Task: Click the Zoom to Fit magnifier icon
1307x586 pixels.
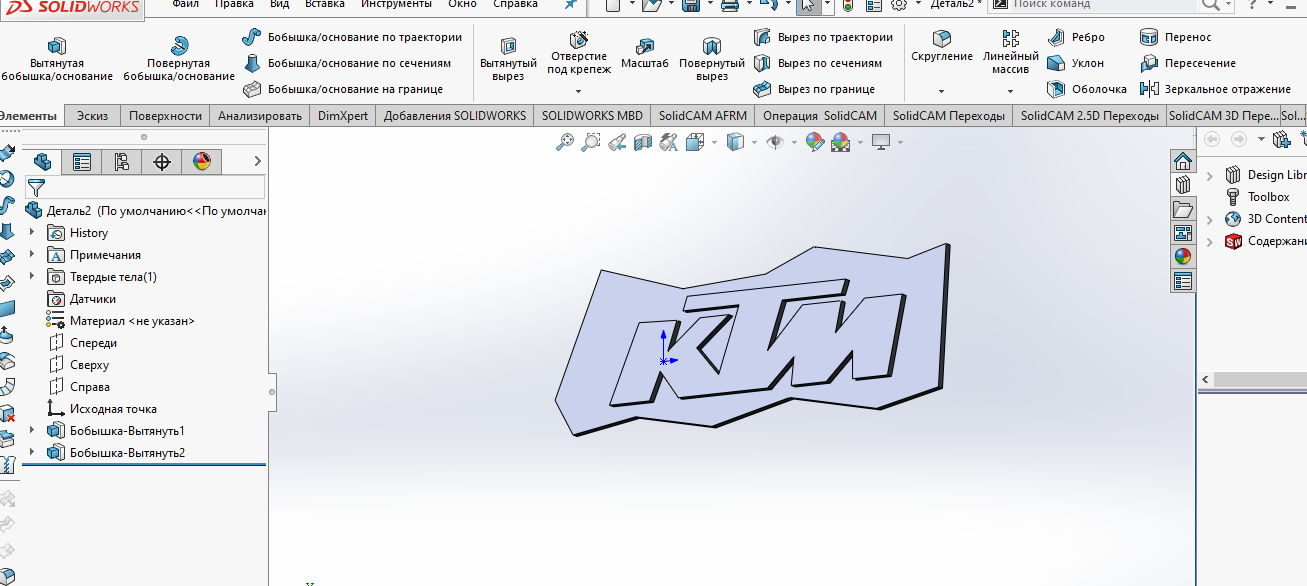Action: (565, 142)
